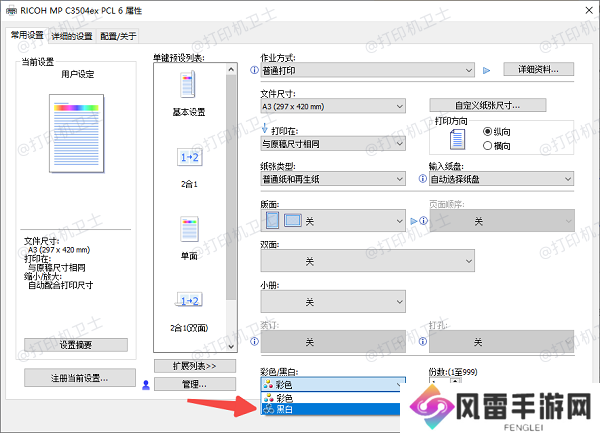The width and height of the screenshot is (600, 433).
Task: Click the 彩色/黑白 combo box
Action: (333, 384)
